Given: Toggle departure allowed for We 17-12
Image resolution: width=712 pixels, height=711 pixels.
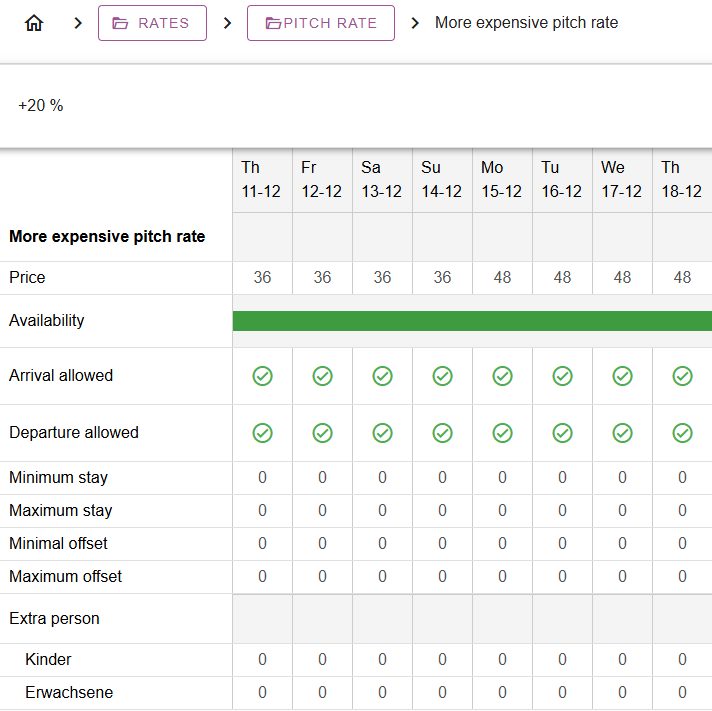Looking at the screenshot, I should point(622,433).
